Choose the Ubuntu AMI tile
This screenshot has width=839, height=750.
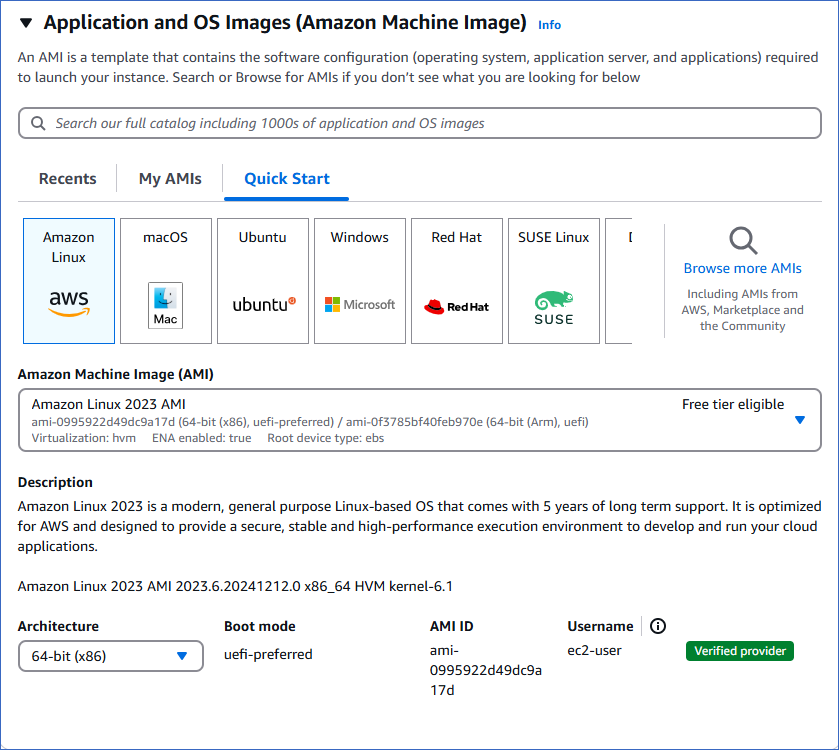click(263, 281)
